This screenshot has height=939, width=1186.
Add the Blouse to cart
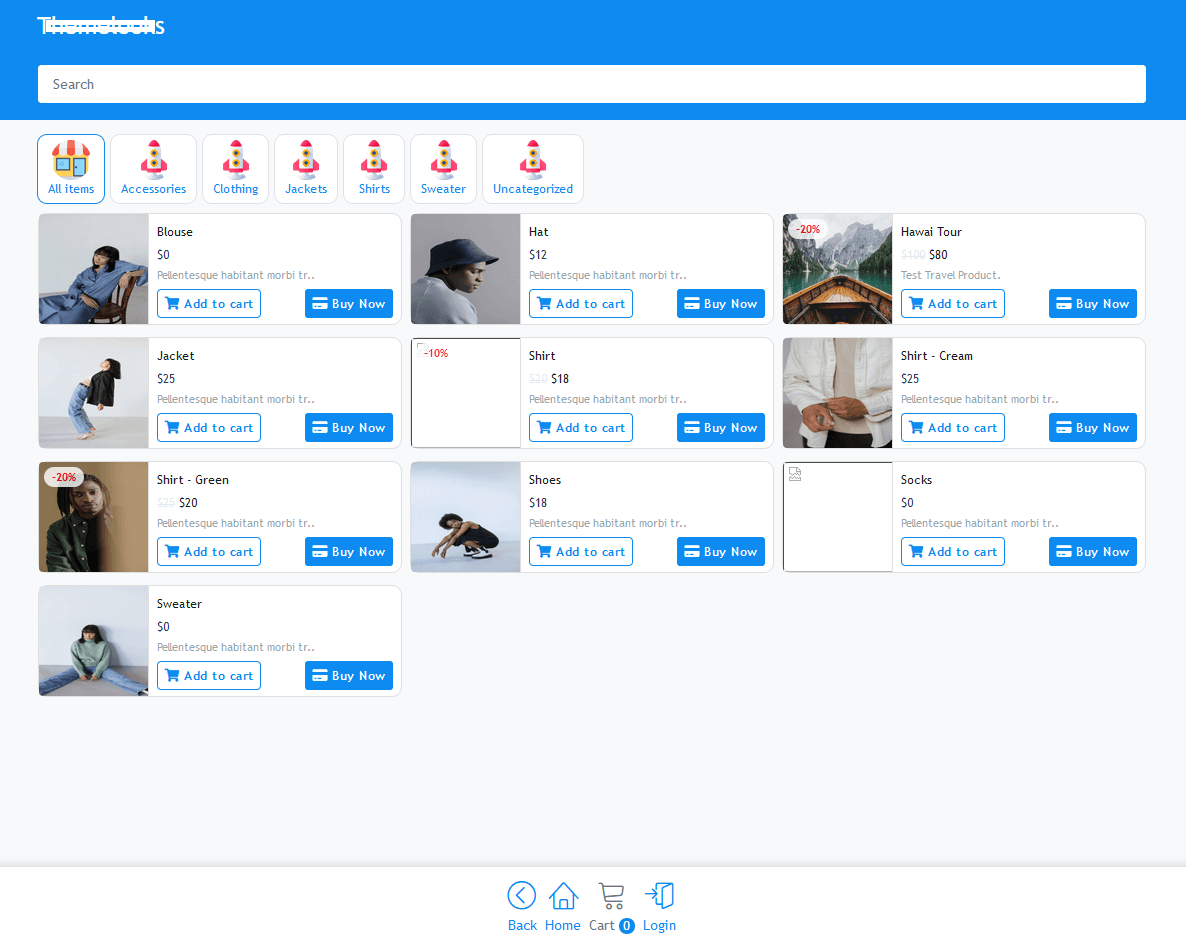[x=209, y=304]
